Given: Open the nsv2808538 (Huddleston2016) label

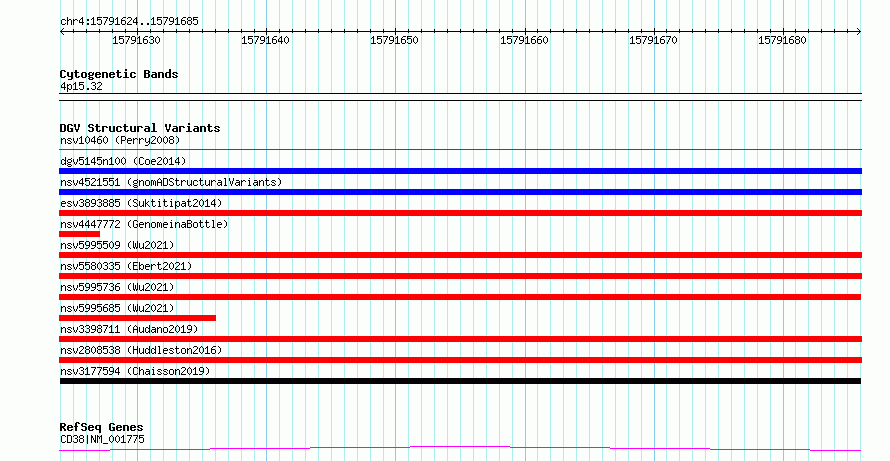Looking at the screenshot, I should point(141,350).
